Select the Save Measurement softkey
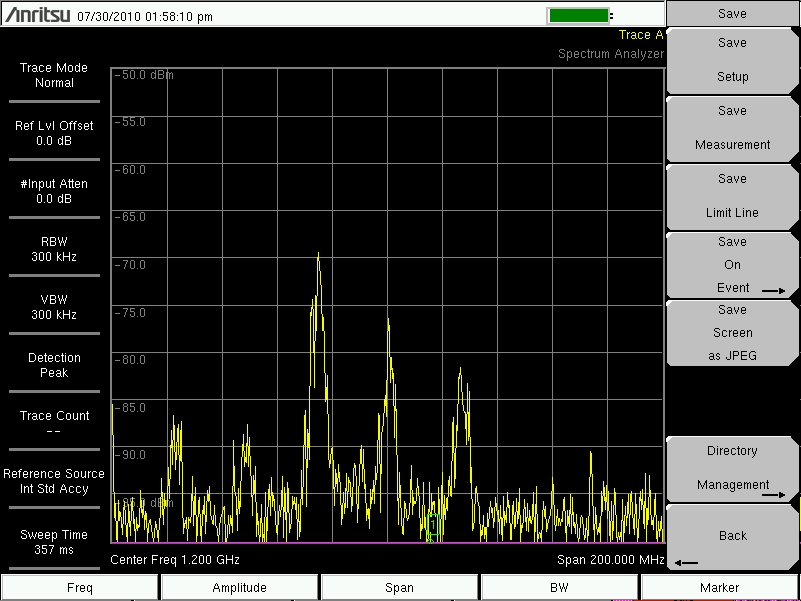The height and width of the screenshot is (601, 801). (733, 128)
